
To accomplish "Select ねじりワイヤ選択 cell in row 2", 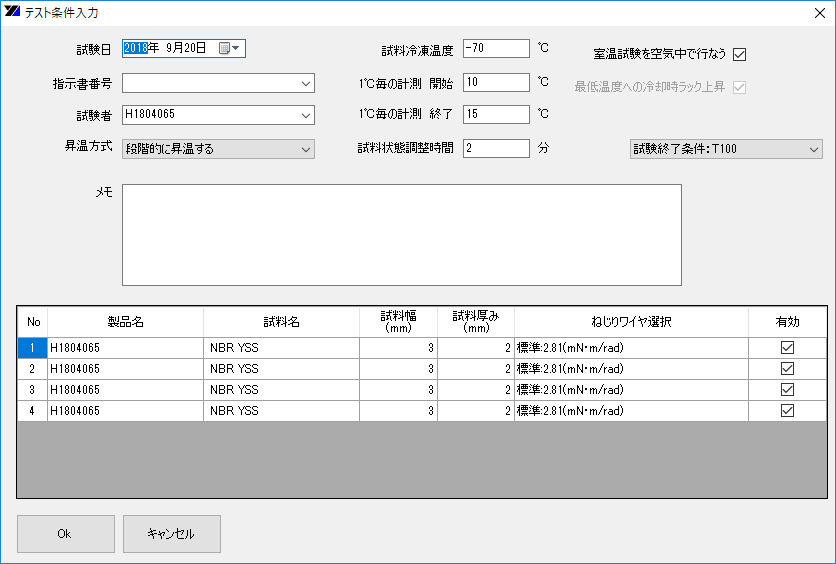I will tap(631, 369).
